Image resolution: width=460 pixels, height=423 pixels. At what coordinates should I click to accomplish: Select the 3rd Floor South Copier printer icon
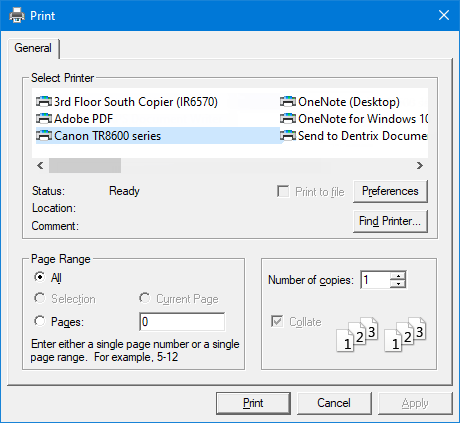click(44, 101)
